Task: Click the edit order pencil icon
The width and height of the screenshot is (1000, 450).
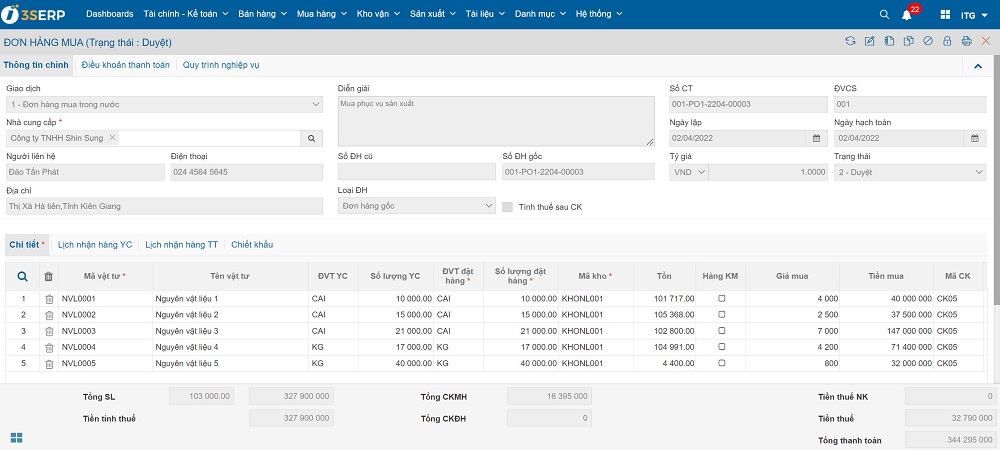Action: click(869, 42)
